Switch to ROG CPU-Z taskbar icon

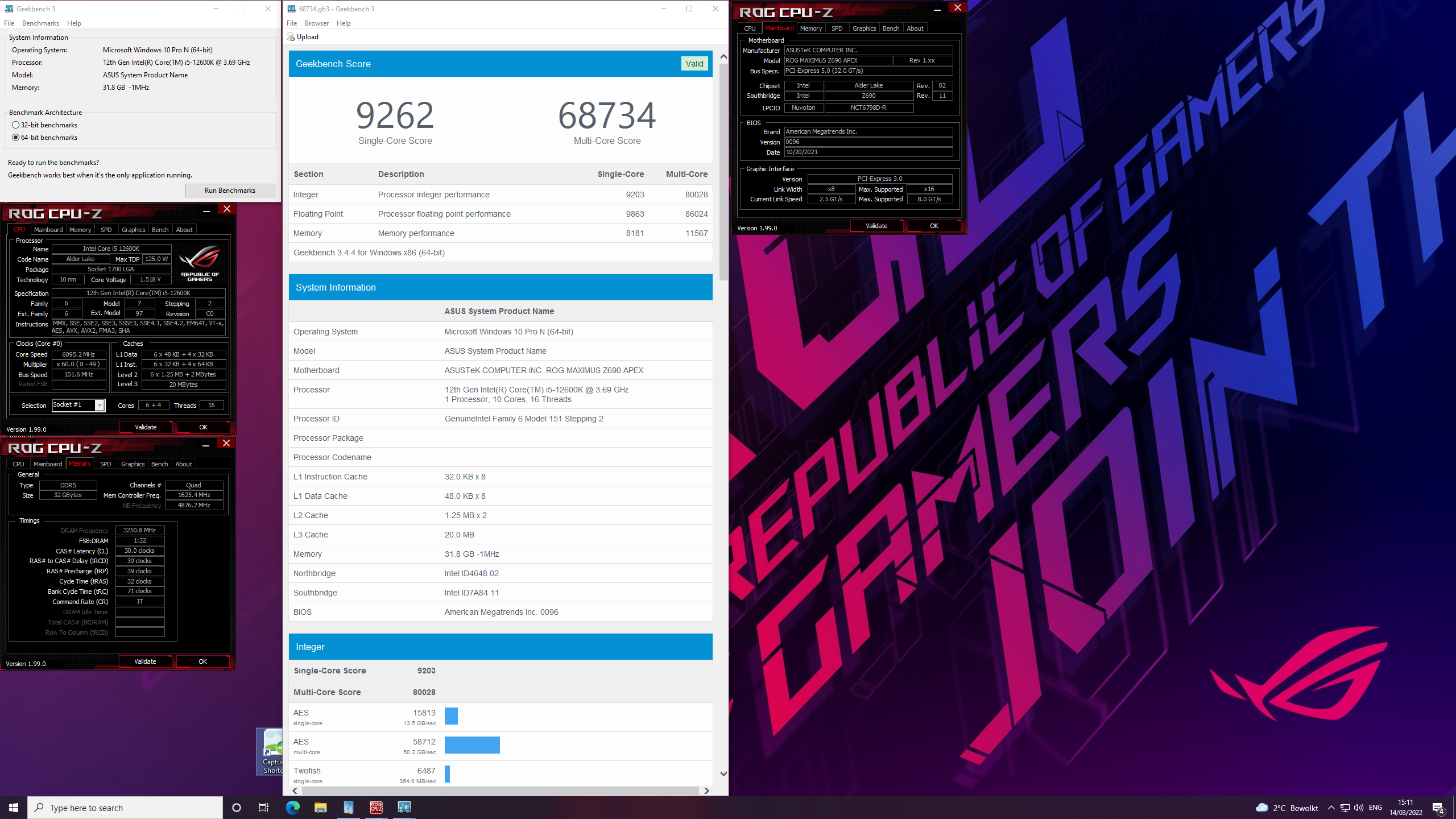[376, 808]
